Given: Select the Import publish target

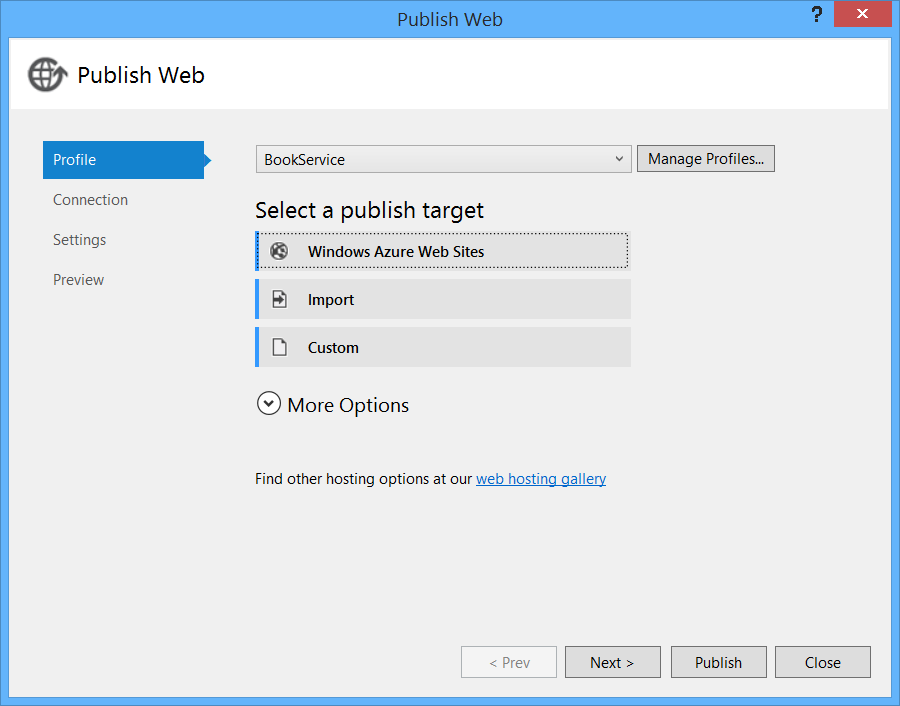Looking at the screenshot, I should 443,300.
